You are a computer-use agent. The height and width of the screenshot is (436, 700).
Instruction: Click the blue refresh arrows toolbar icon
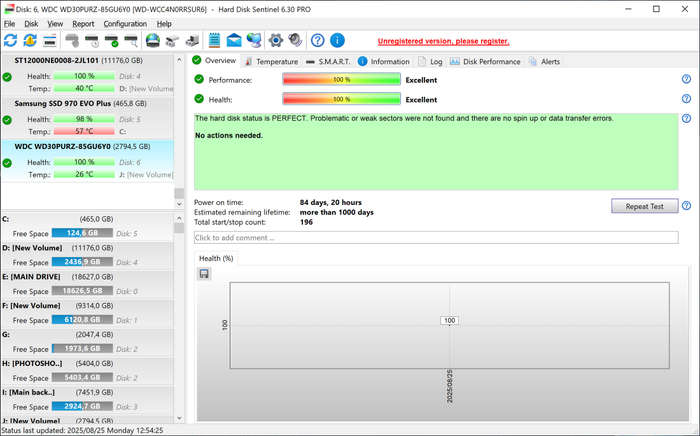pyautogui.click(x=10, y=40)
